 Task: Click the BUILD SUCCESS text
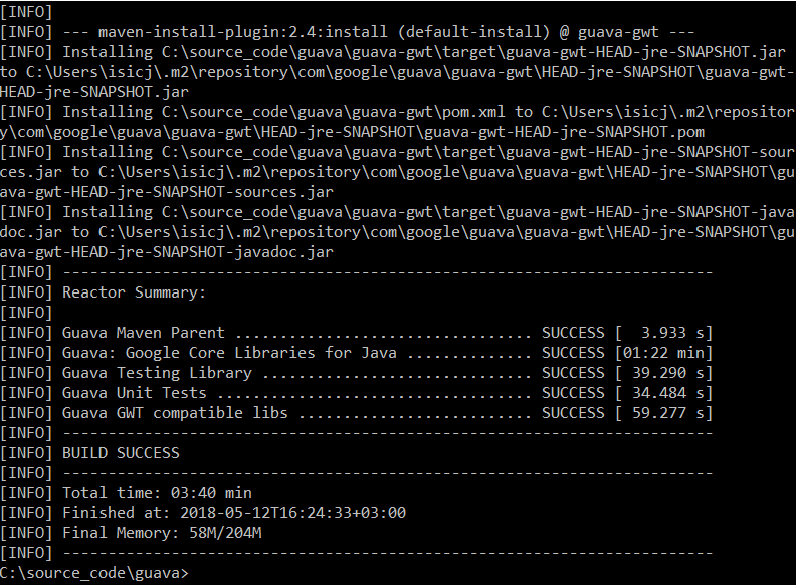click(x=121, y=453)
